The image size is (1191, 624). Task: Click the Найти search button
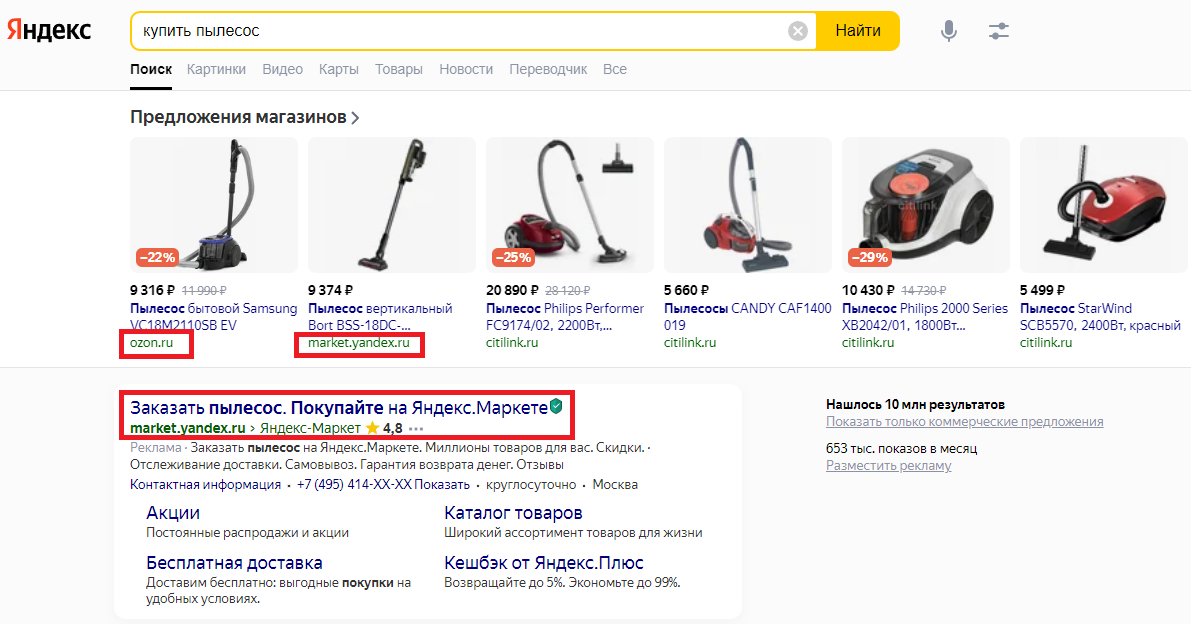[858, 31]
